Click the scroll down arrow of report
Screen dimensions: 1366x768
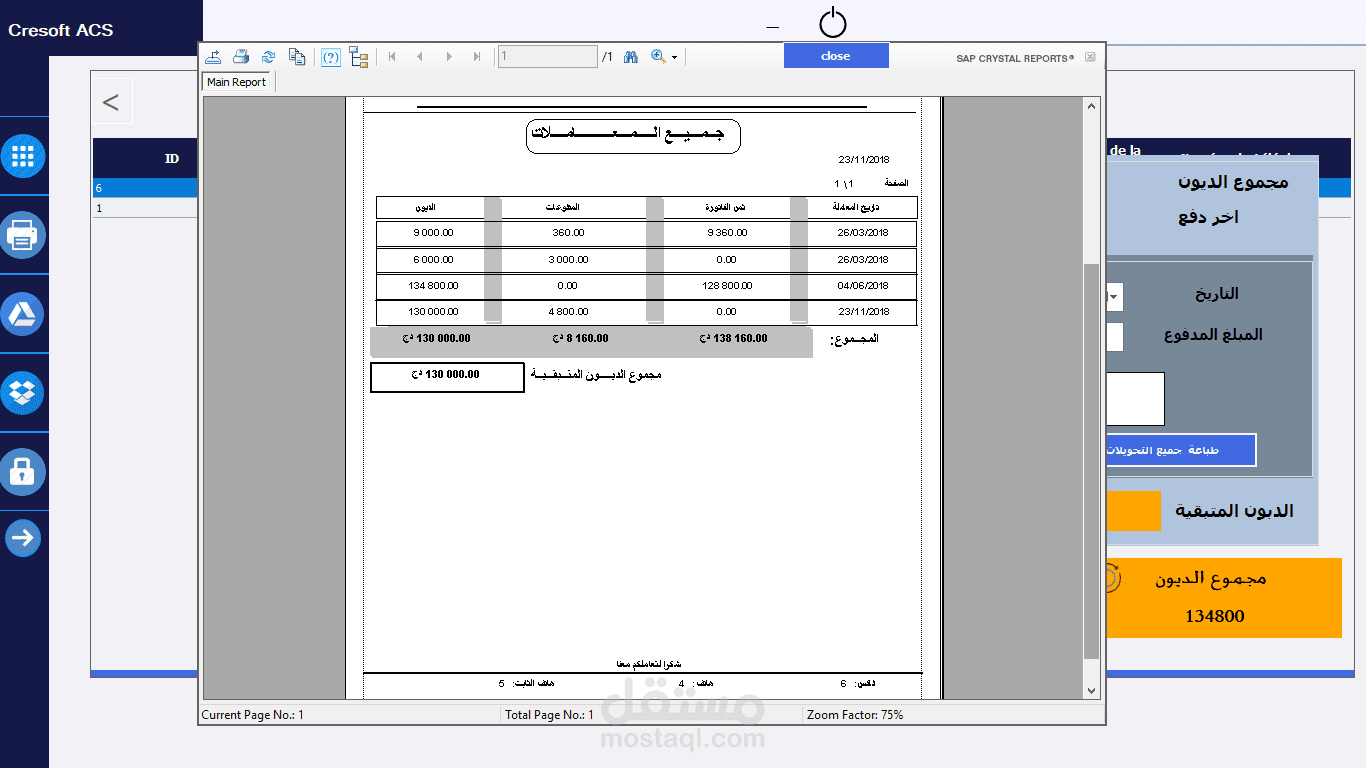click(x=1091, y=690)
